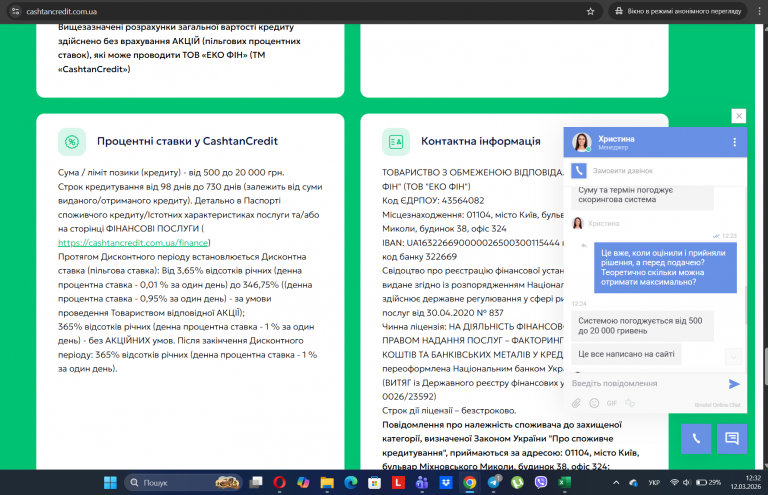Click the chat bubbles icon next to GIF
This screenshot has height=495, width=768.
(x=630, y=403)
